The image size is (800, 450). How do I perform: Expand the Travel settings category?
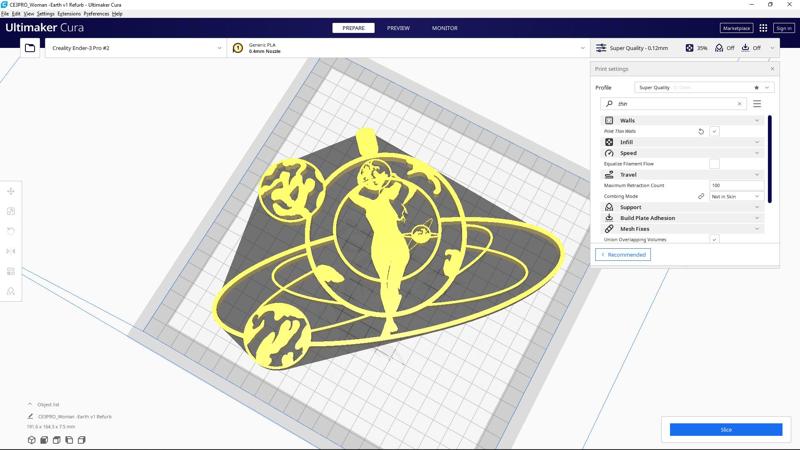[682, 174]
